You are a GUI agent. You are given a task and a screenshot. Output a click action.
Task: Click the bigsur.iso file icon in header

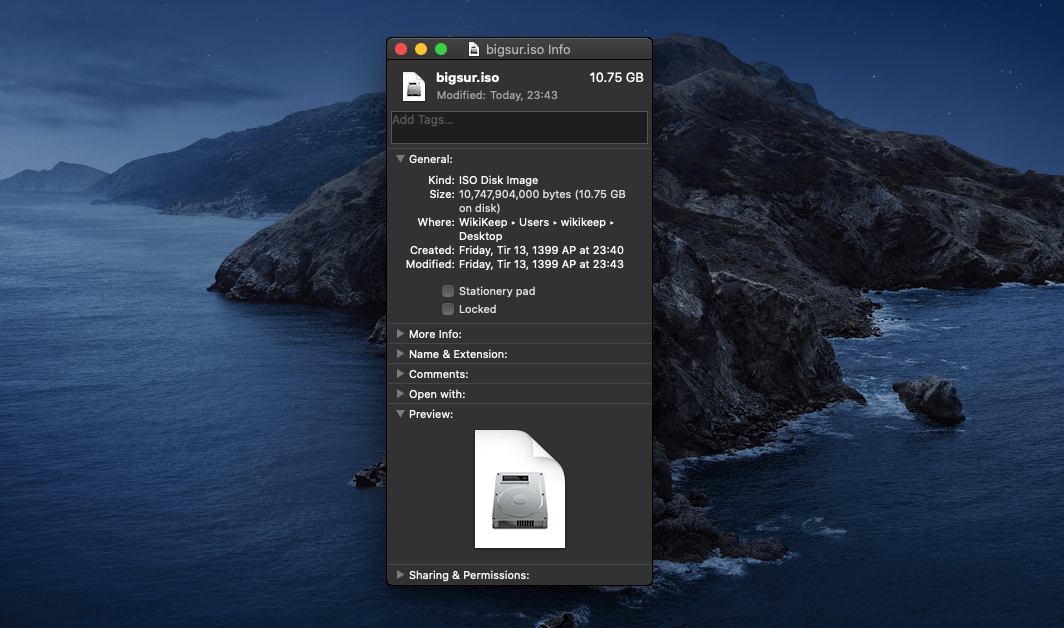coord(413,86)
